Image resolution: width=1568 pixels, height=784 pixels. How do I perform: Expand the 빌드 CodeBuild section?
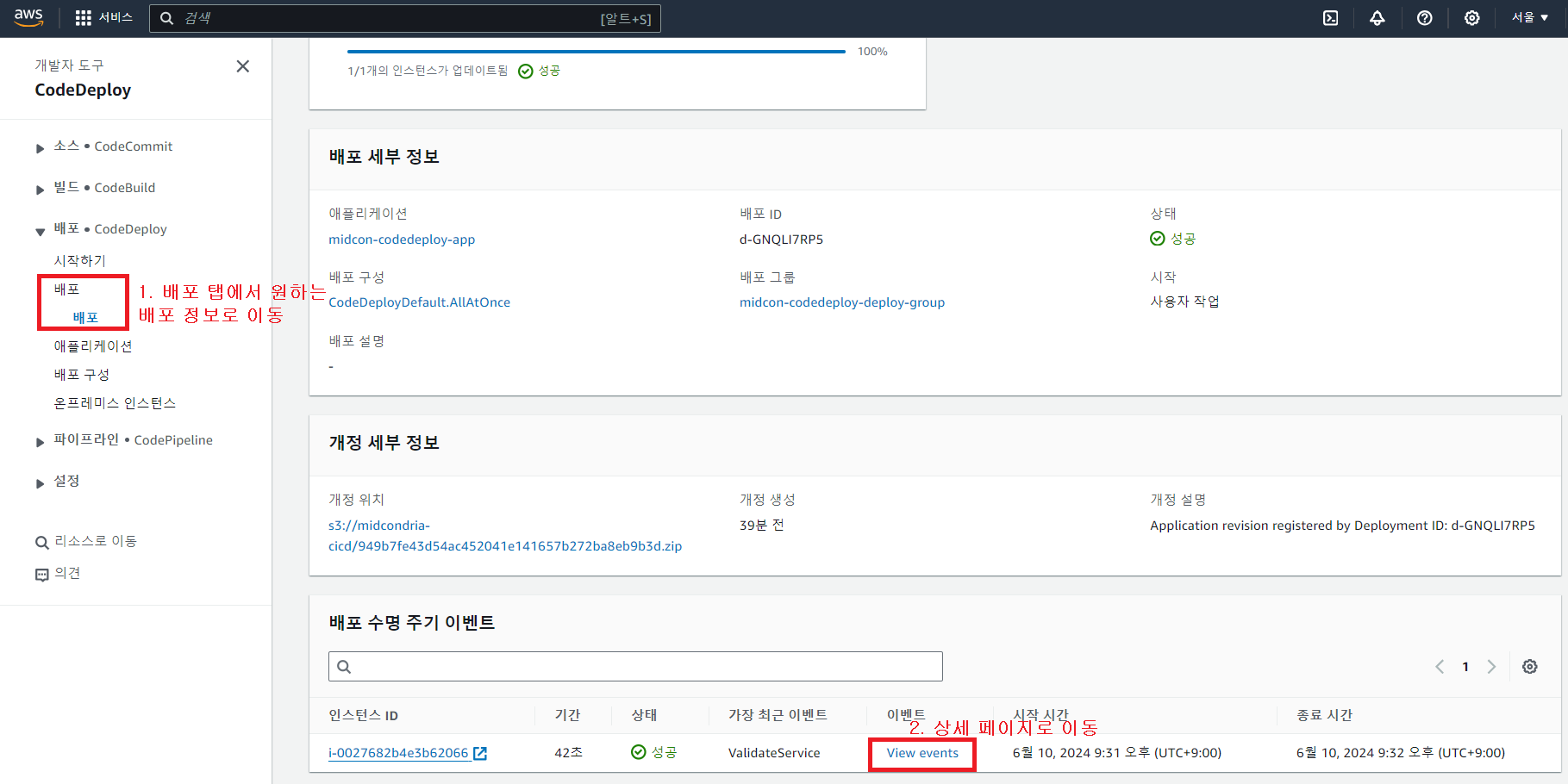pyautogui.click(x=41, y=190)
